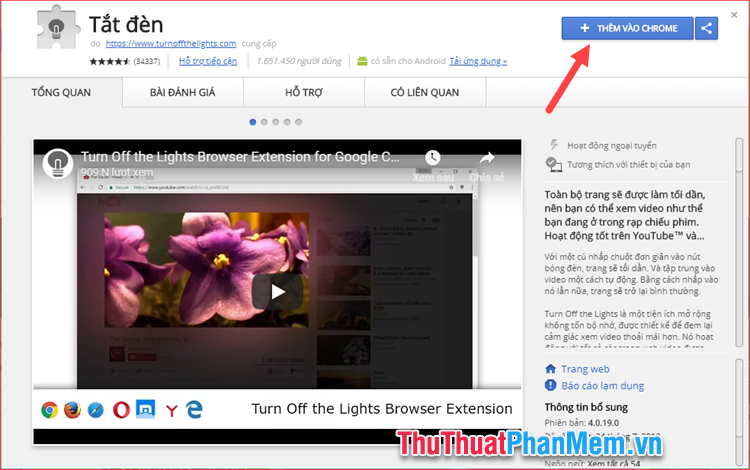Image resolution: width=750 pixels, height=470 pixels.
Task: Click the Tắt đèn extension title
Action: [126, 24]
